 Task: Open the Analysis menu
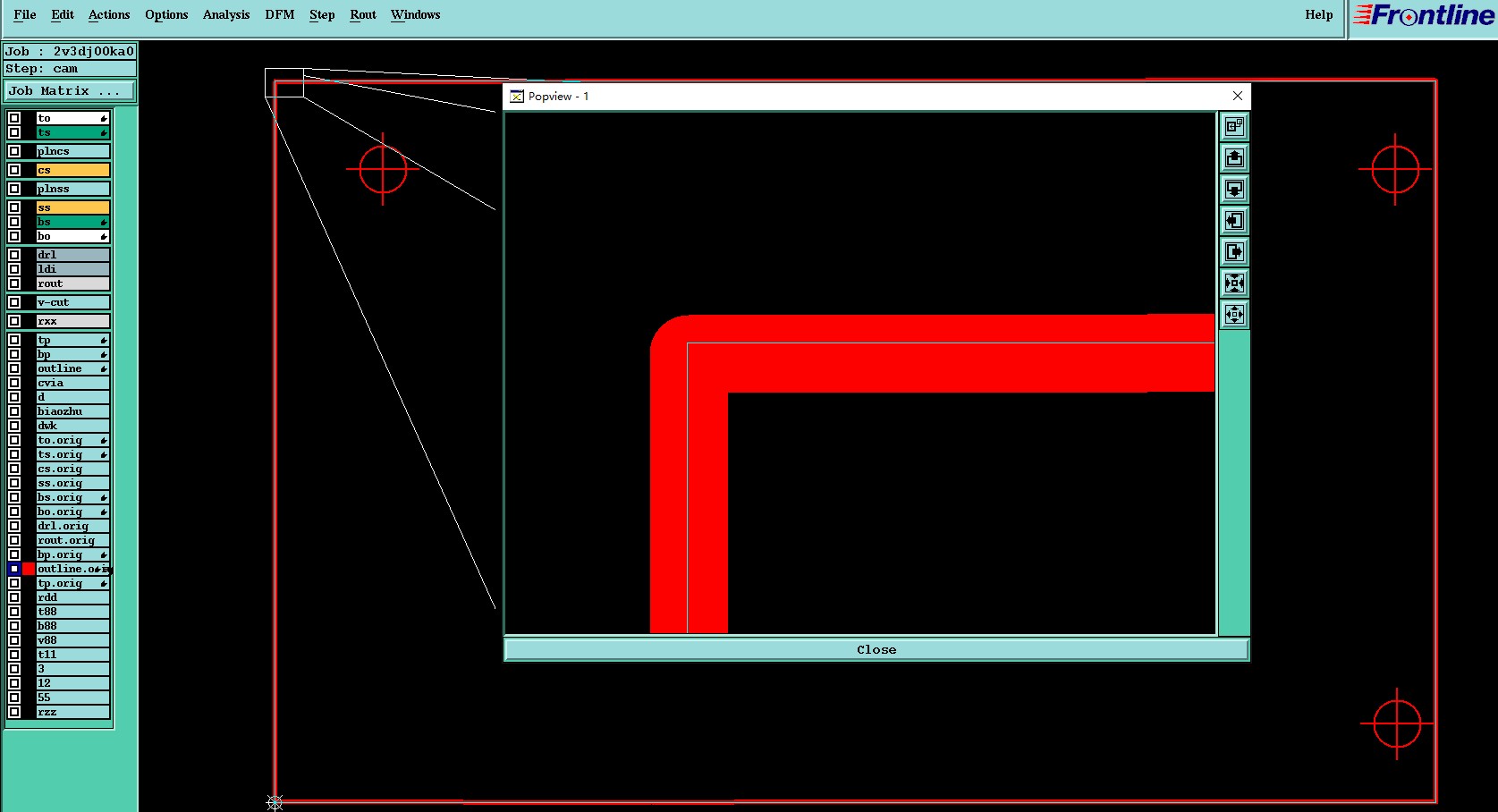click(x=226, y=14)
